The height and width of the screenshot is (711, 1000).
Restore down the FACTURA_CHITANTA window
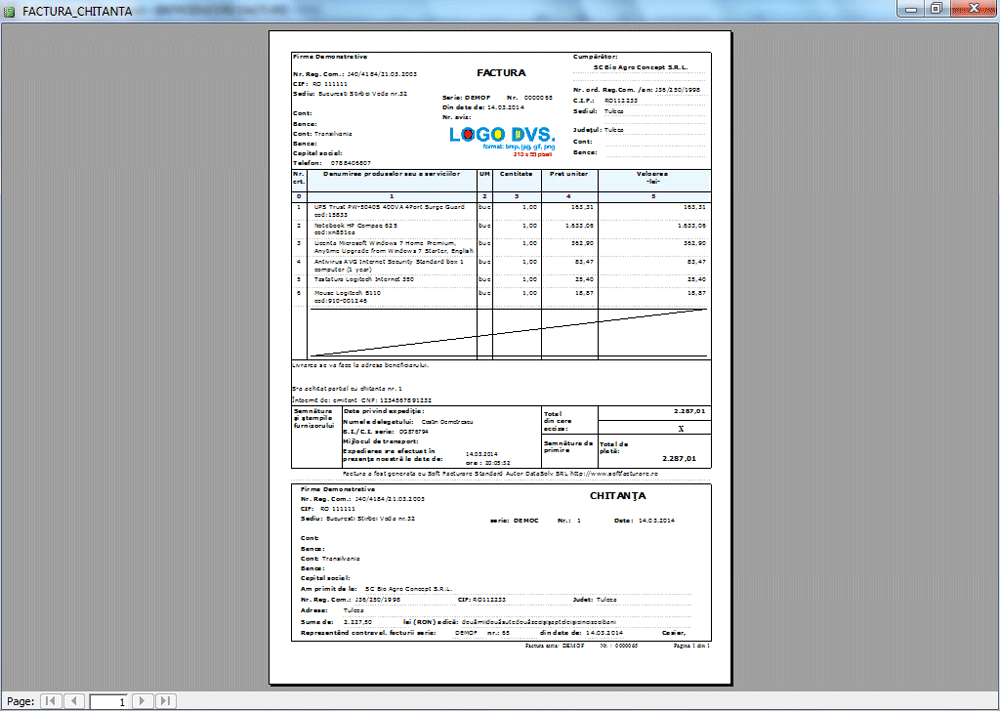coord(936,9)
